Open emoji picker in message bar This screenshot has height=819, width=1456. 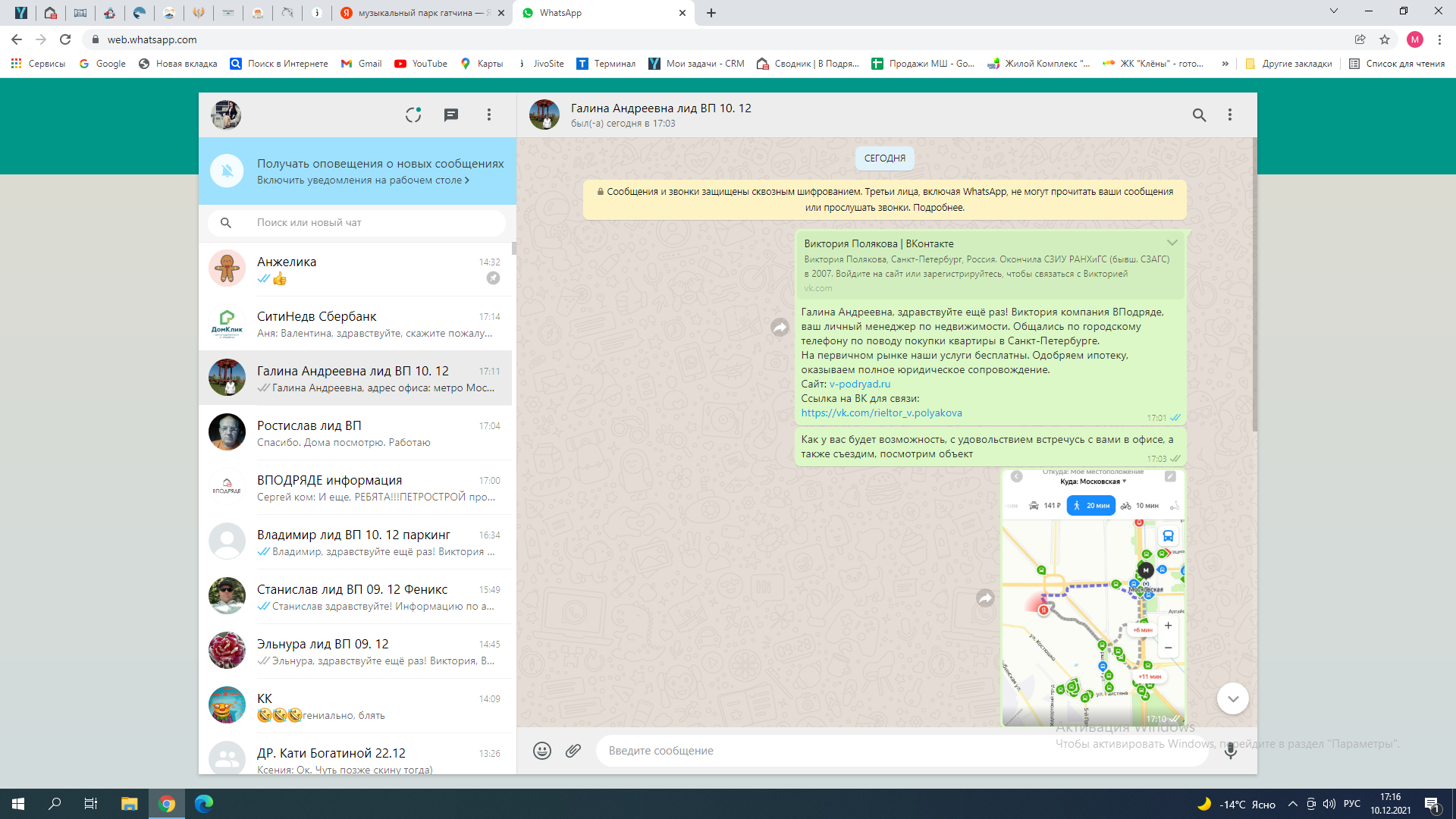pos(542,751)
